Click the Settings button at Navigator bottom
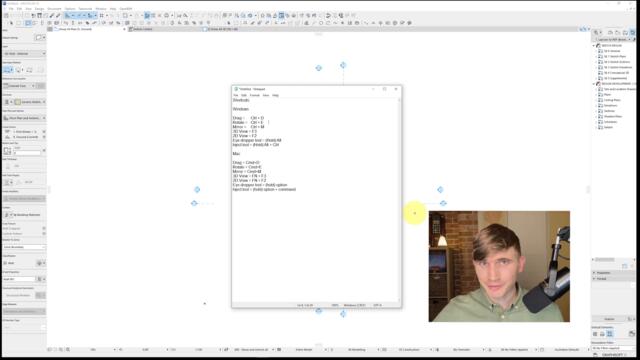 [609, 319]
